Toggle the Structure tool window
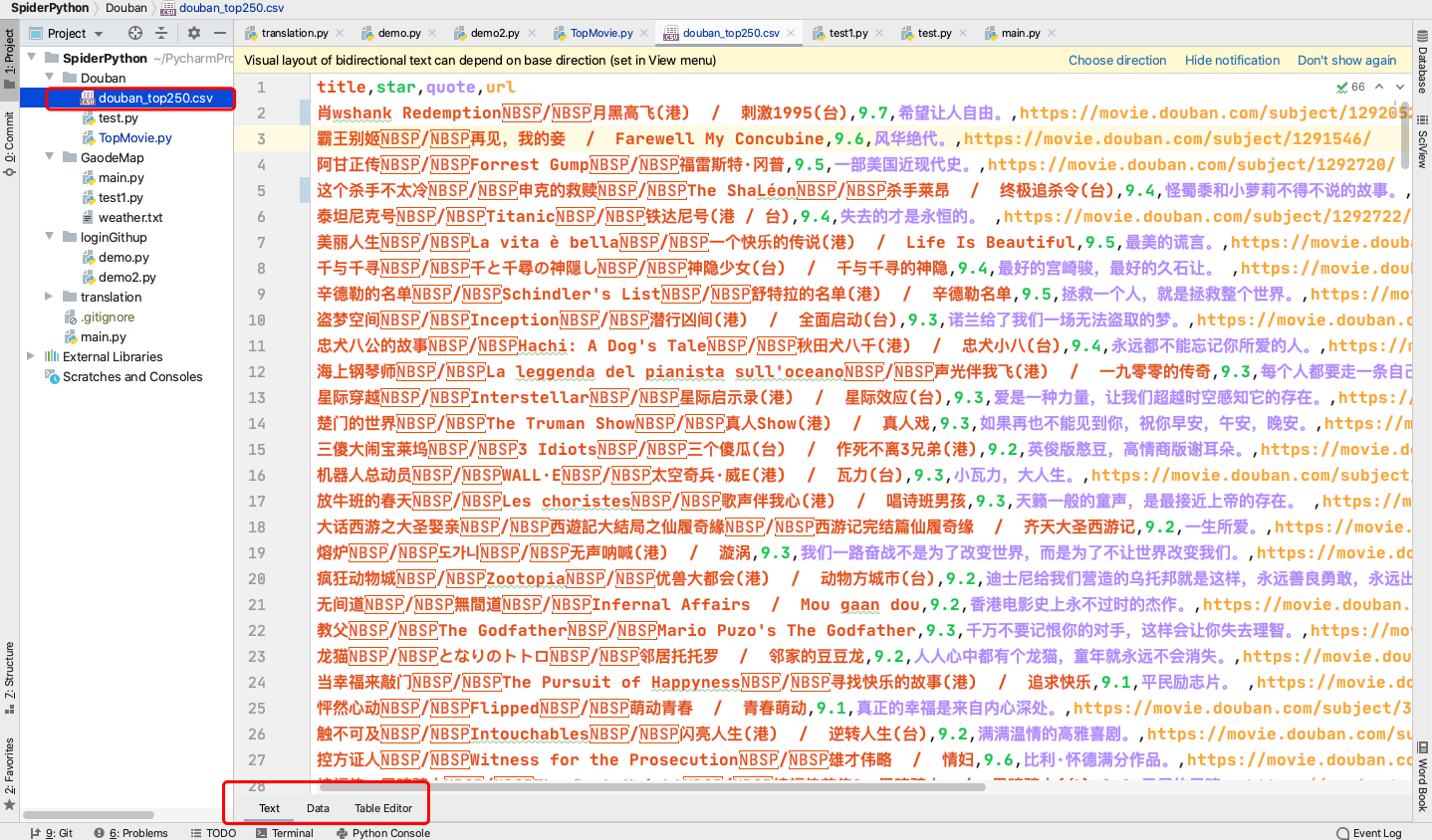 click(9, 678)
